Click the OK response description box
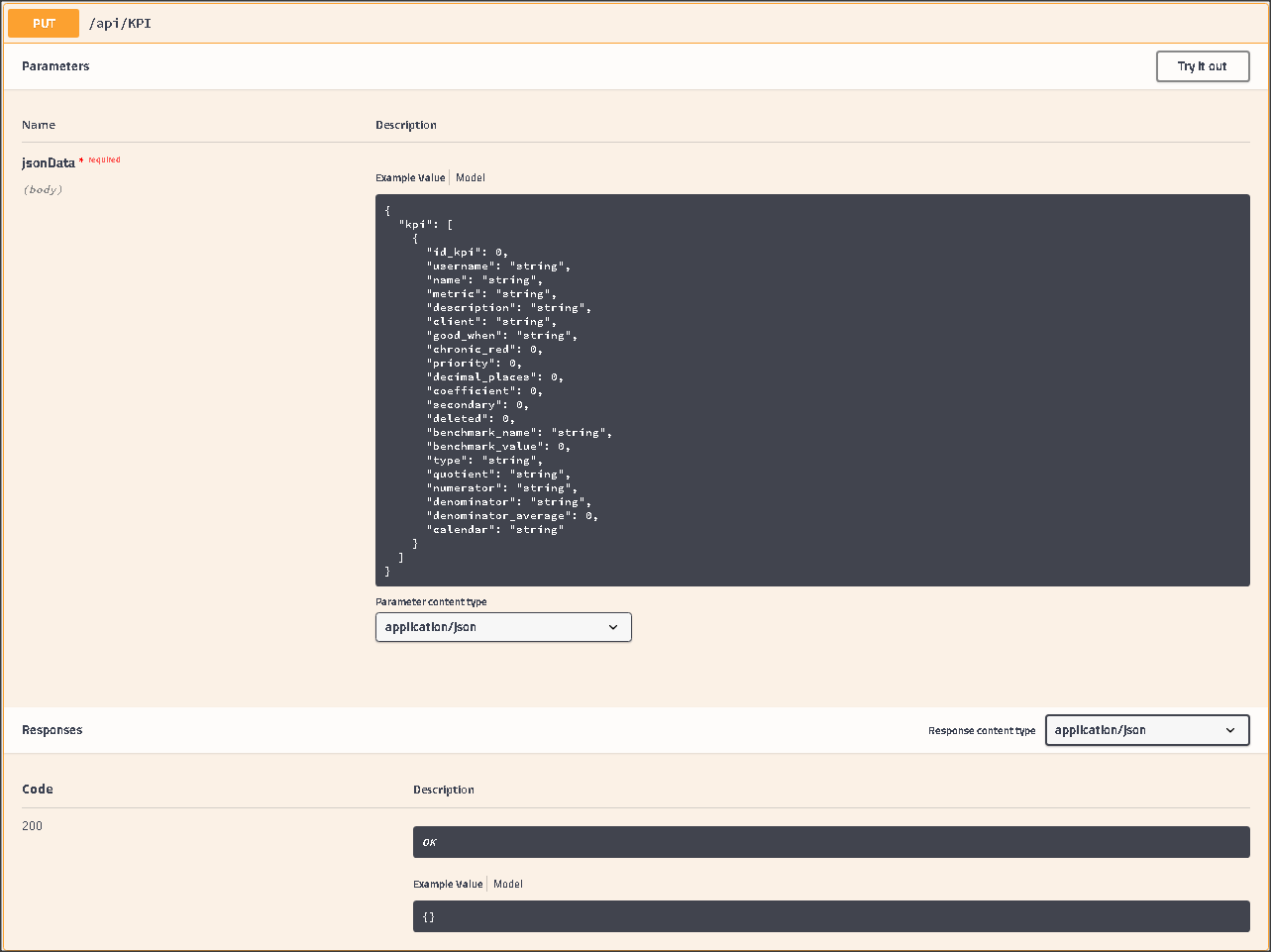Image resolution: width=1271 pixels, height=952 pixels. point(831,842)
